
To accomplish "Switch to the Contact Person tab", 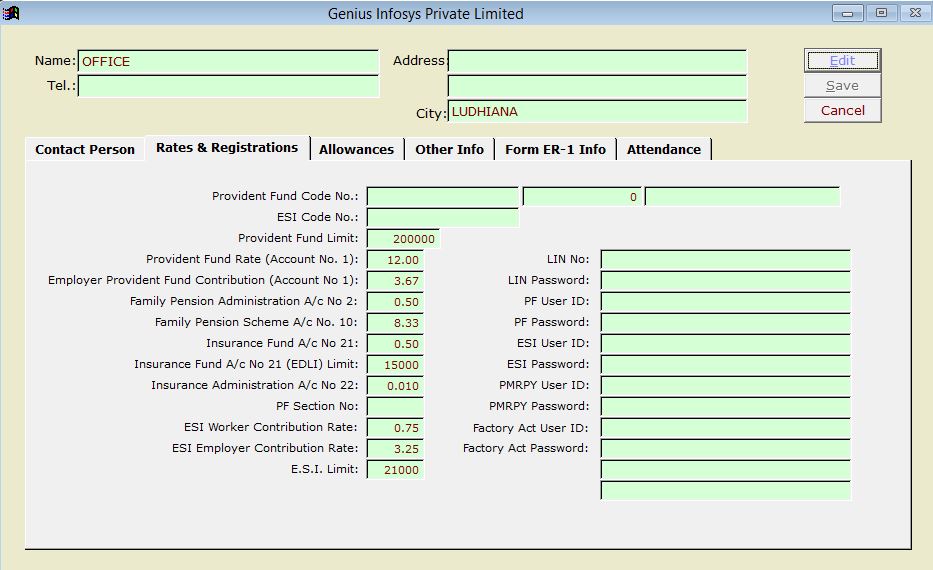I will [85, 149].
